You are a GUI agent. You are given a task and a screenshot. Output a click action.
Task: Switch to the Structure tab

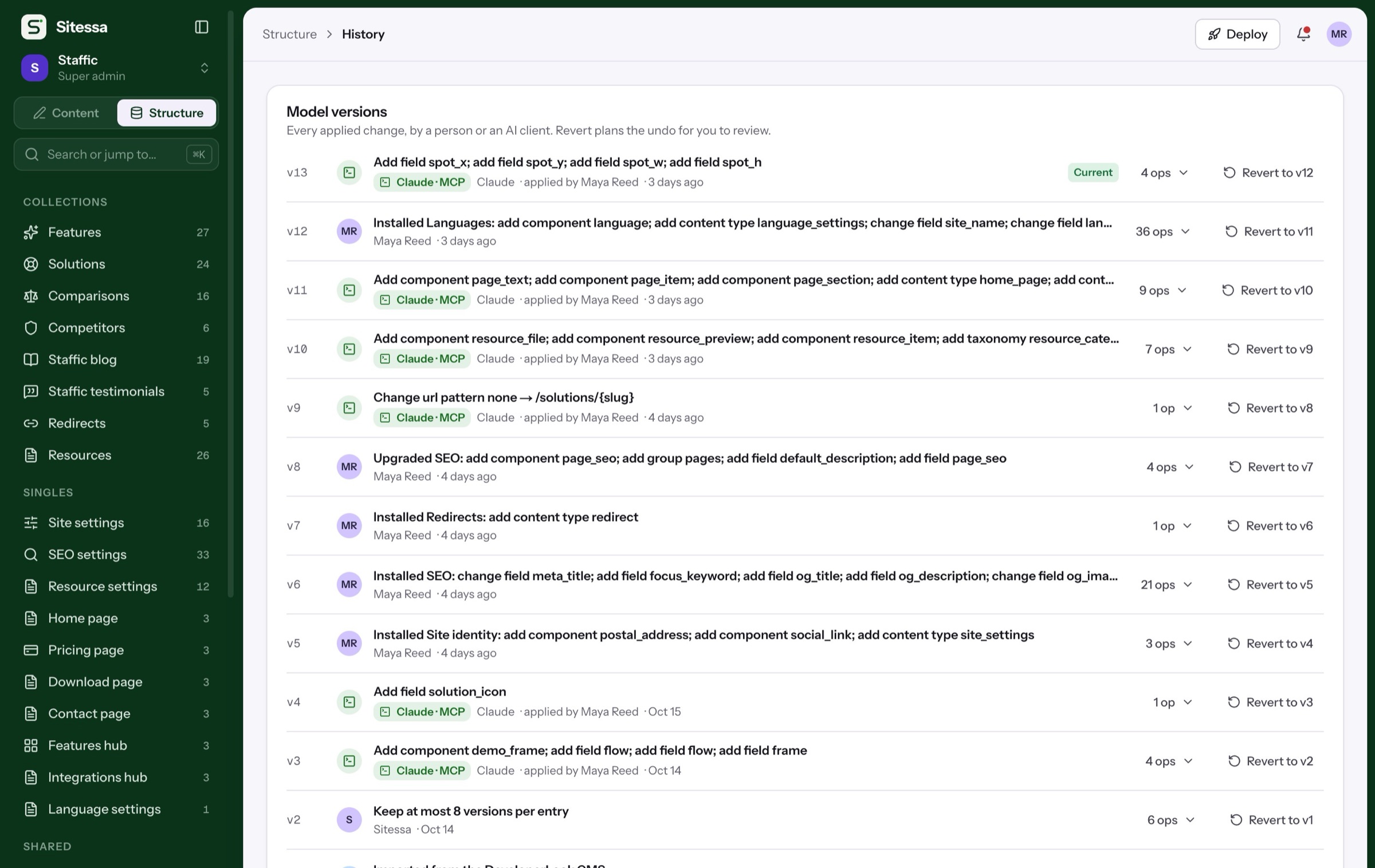pos(167,113)
